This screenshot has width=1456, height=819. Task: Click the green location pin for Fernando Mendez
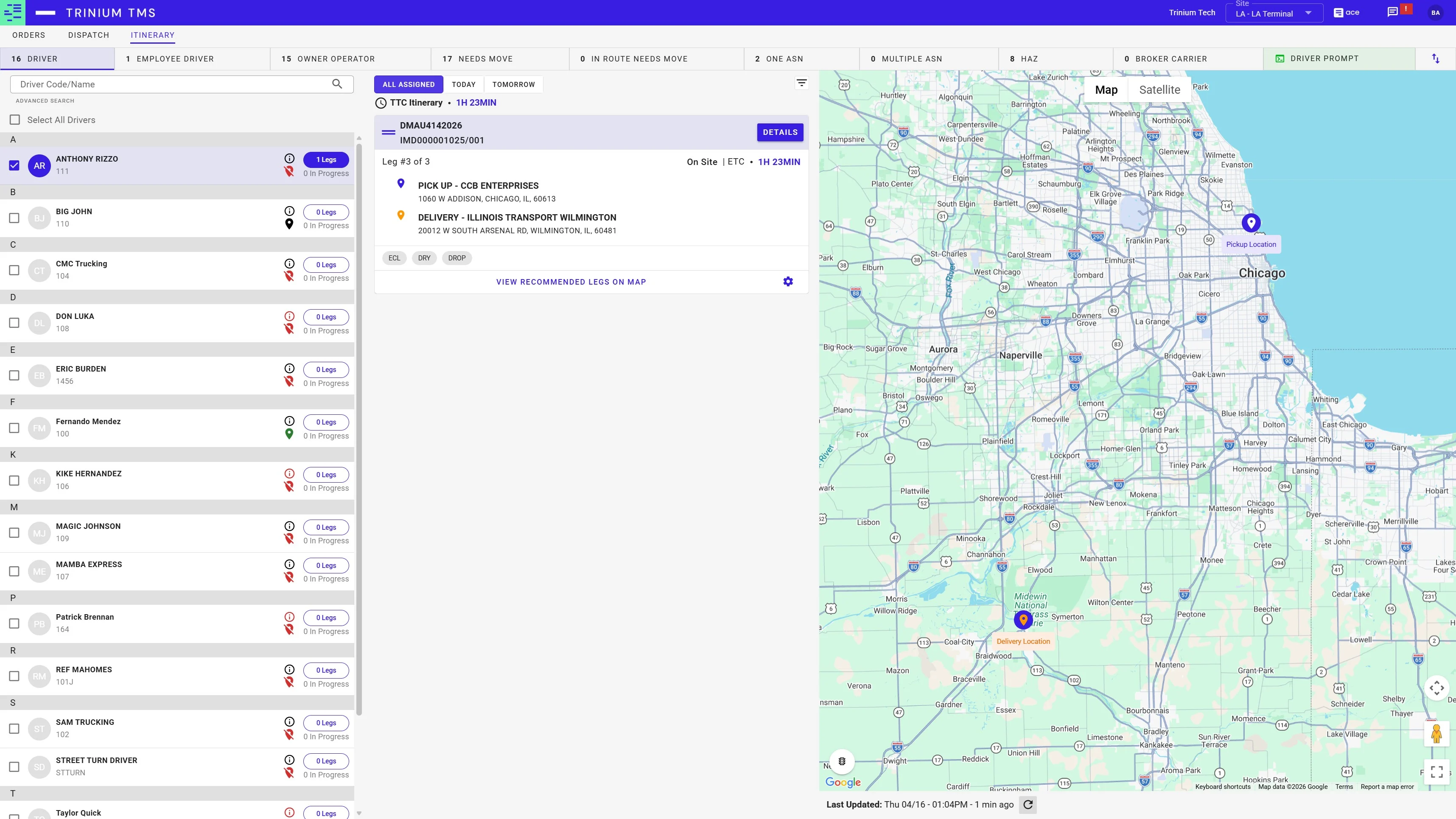click(x=289, y=434)
